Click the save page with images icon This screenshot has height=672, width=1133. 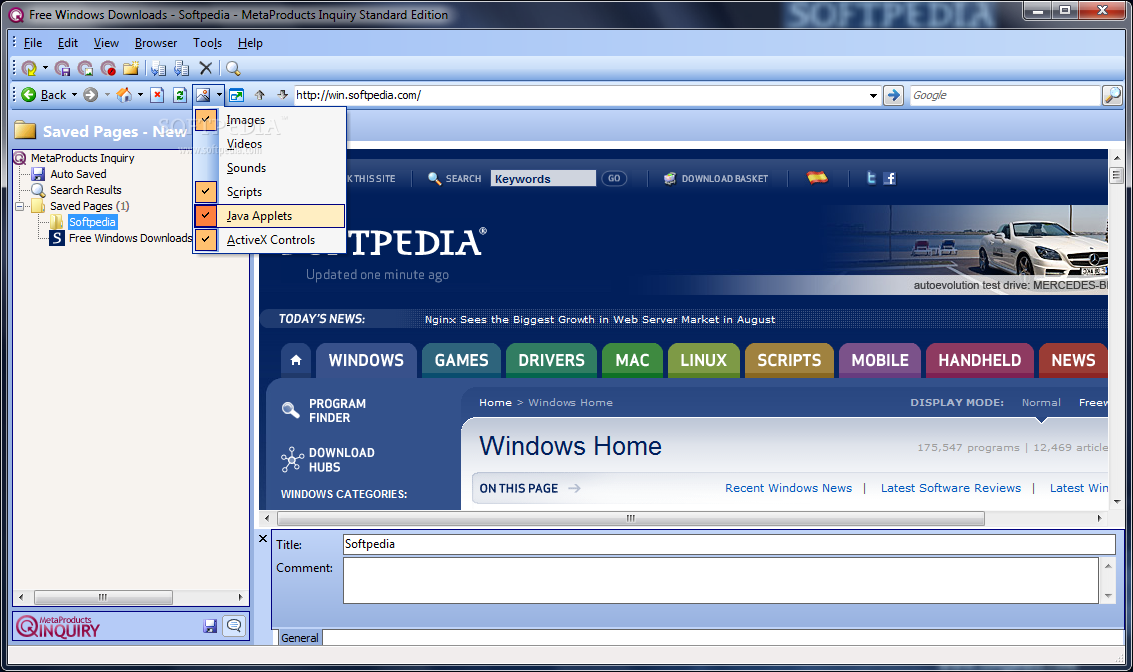[85, 69]
